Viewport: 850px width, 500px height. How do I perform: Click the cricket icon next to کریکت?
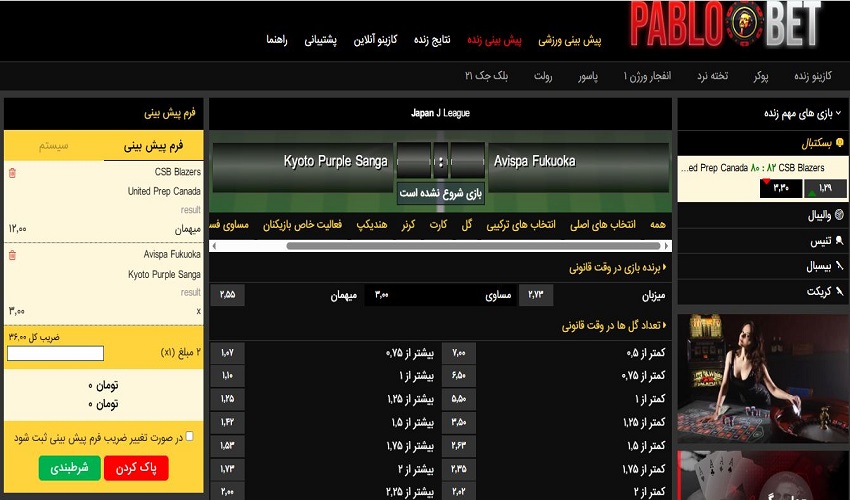pyautogui.click(x=840, y=291)
